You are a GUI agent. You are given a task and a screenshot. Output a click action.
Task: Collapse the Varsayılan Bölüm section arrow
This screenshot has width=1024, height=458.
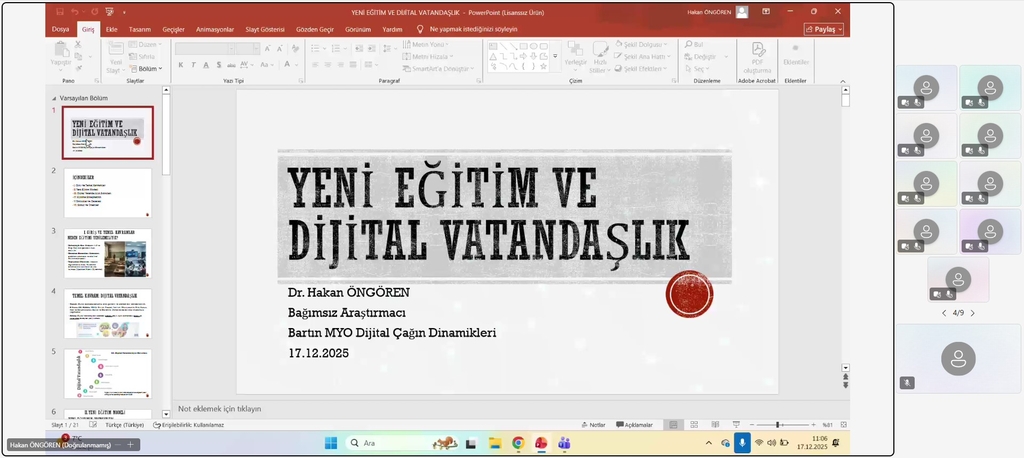(55, 98)
